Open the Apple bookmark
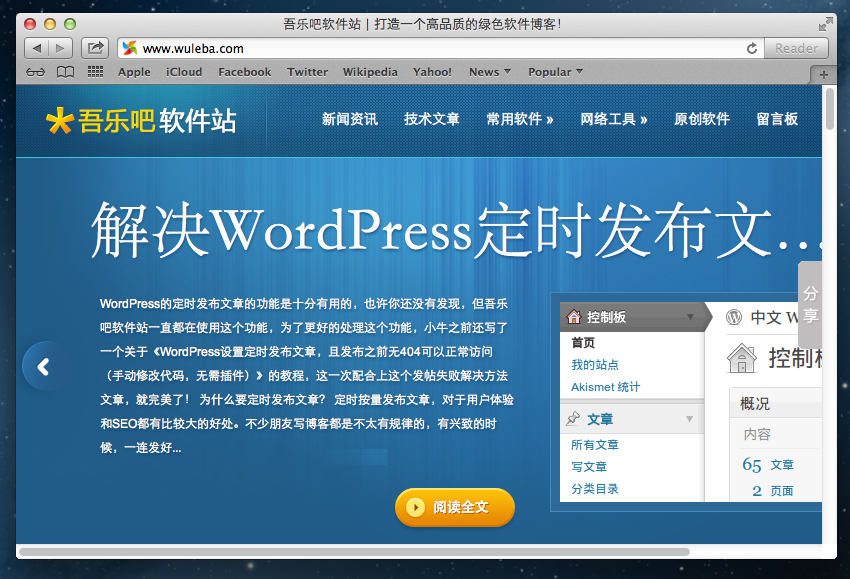 click(134, 72)
